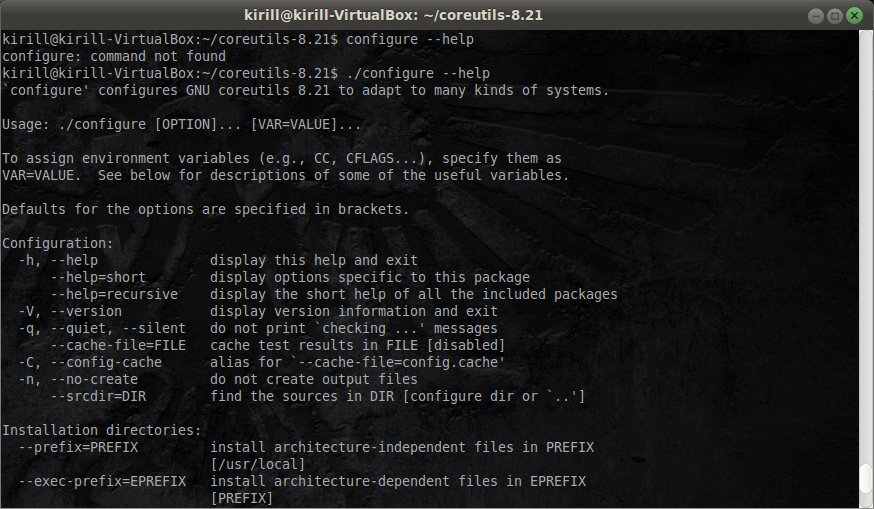Click the '[/usr/local]' default value
Screen dimensions: 874x509
coord(258,464)
